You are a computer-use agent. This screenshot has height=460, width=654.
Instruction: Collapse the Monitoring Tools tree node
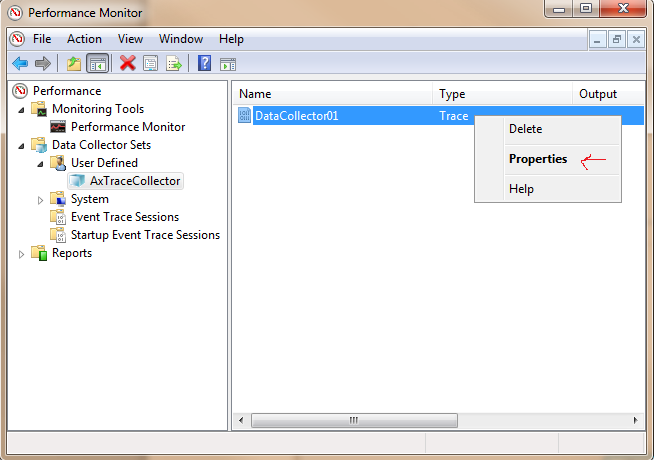[22, 109]
